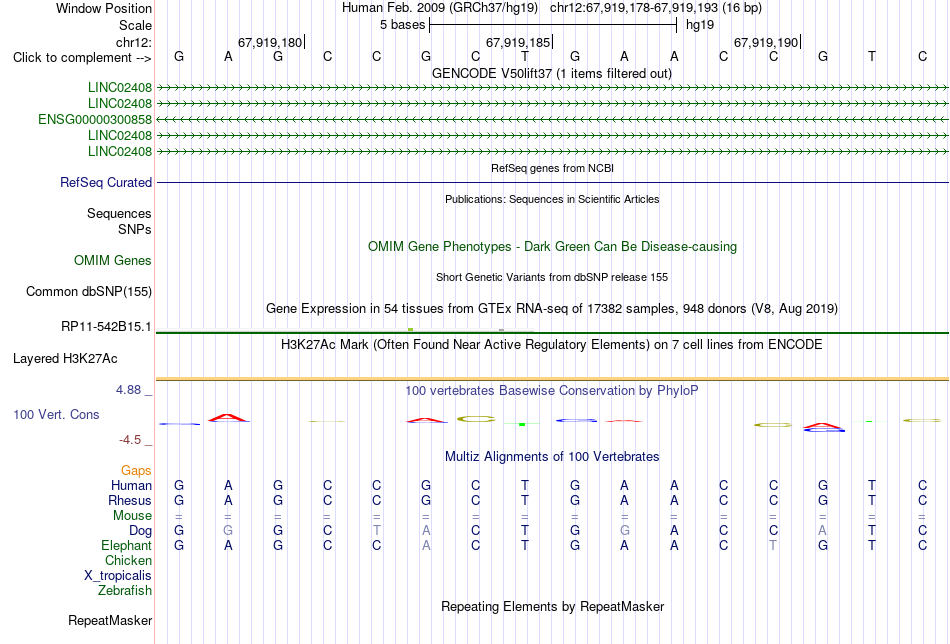The image size is (950, 644).
Task: Click the 'Common dbSNP(155)' label
Action: click(89, 291)
